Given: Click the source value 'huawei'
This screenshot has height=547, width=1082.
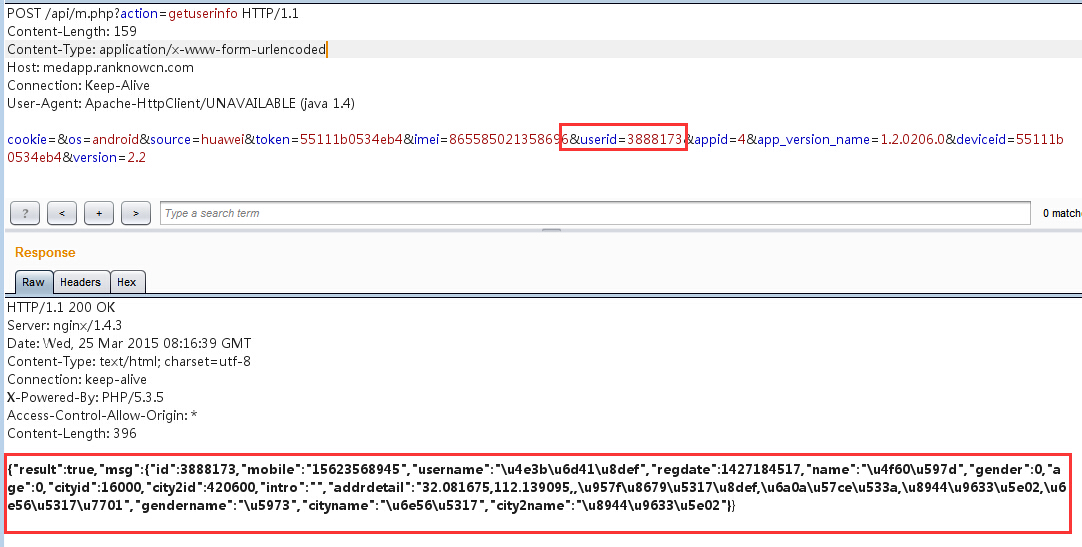Looking at the screenshot, I should point(223,139).
